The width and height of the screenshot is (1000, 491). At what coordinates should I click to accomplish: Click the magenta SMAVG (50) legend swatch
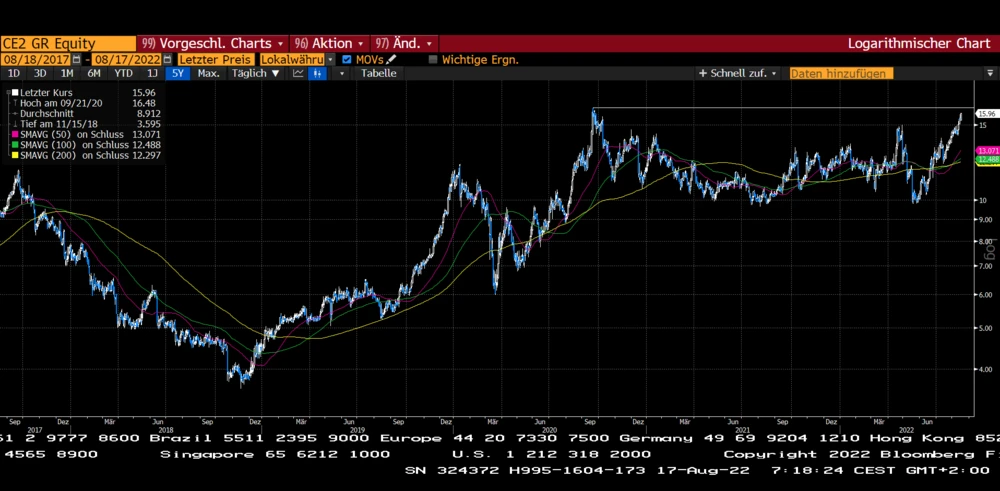point(13,133)
